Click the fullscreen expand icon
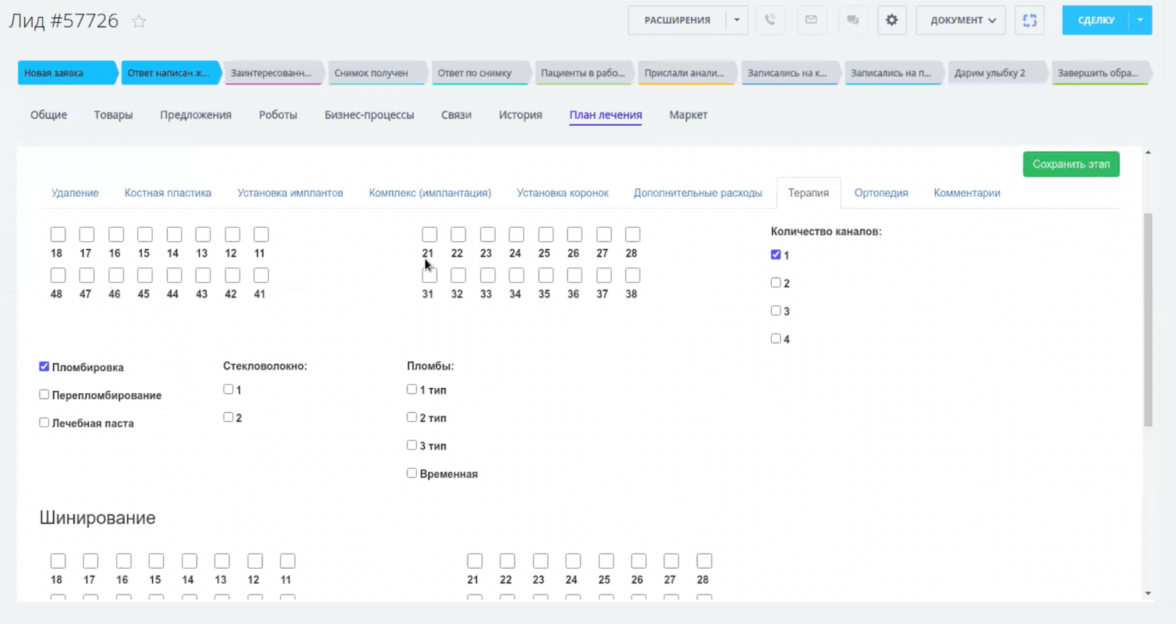 pyautogui.click(x=1029, y=20)
